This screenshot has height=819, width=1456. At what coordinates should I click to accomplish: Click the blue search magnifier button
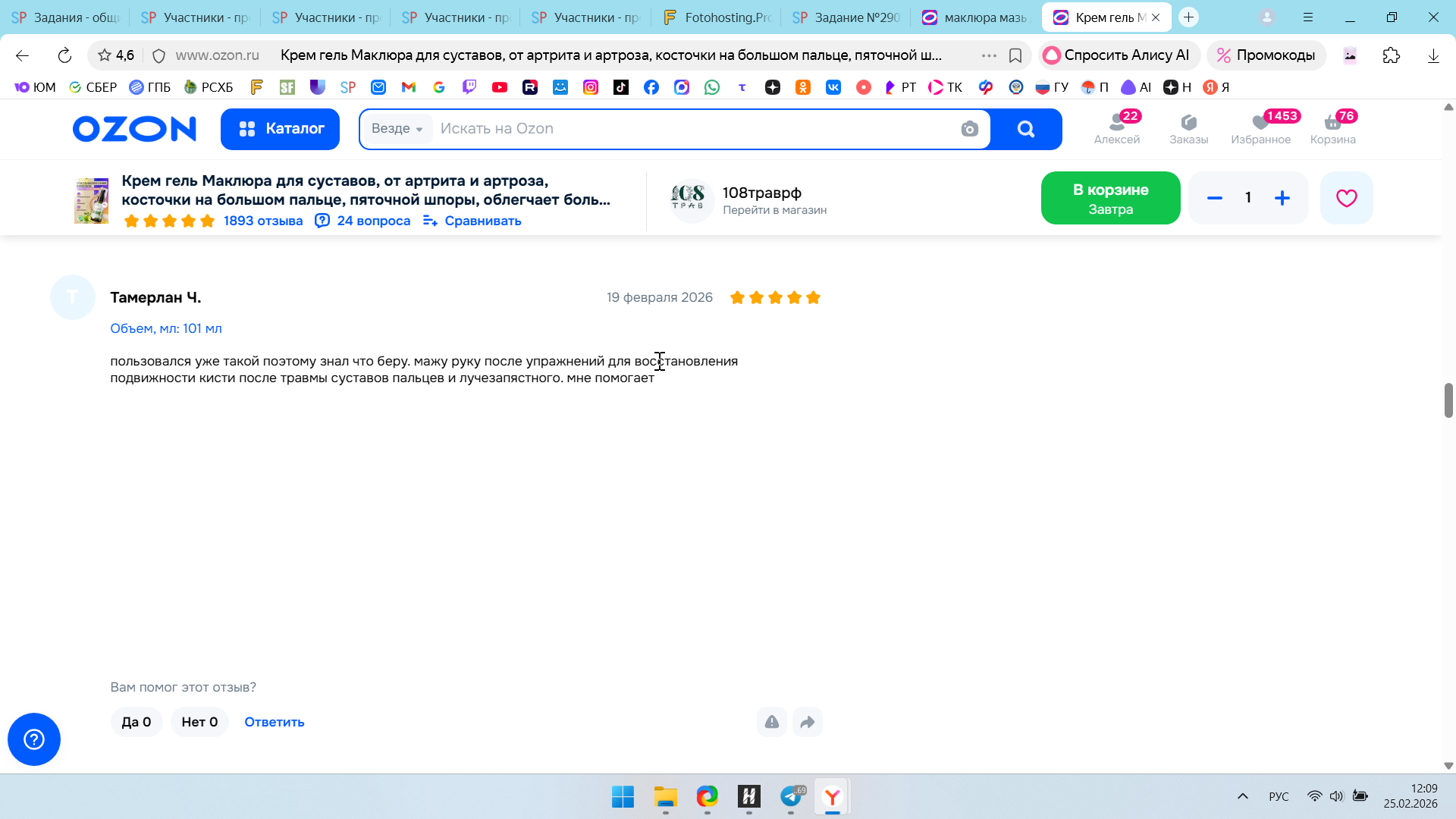point(1025,129)
